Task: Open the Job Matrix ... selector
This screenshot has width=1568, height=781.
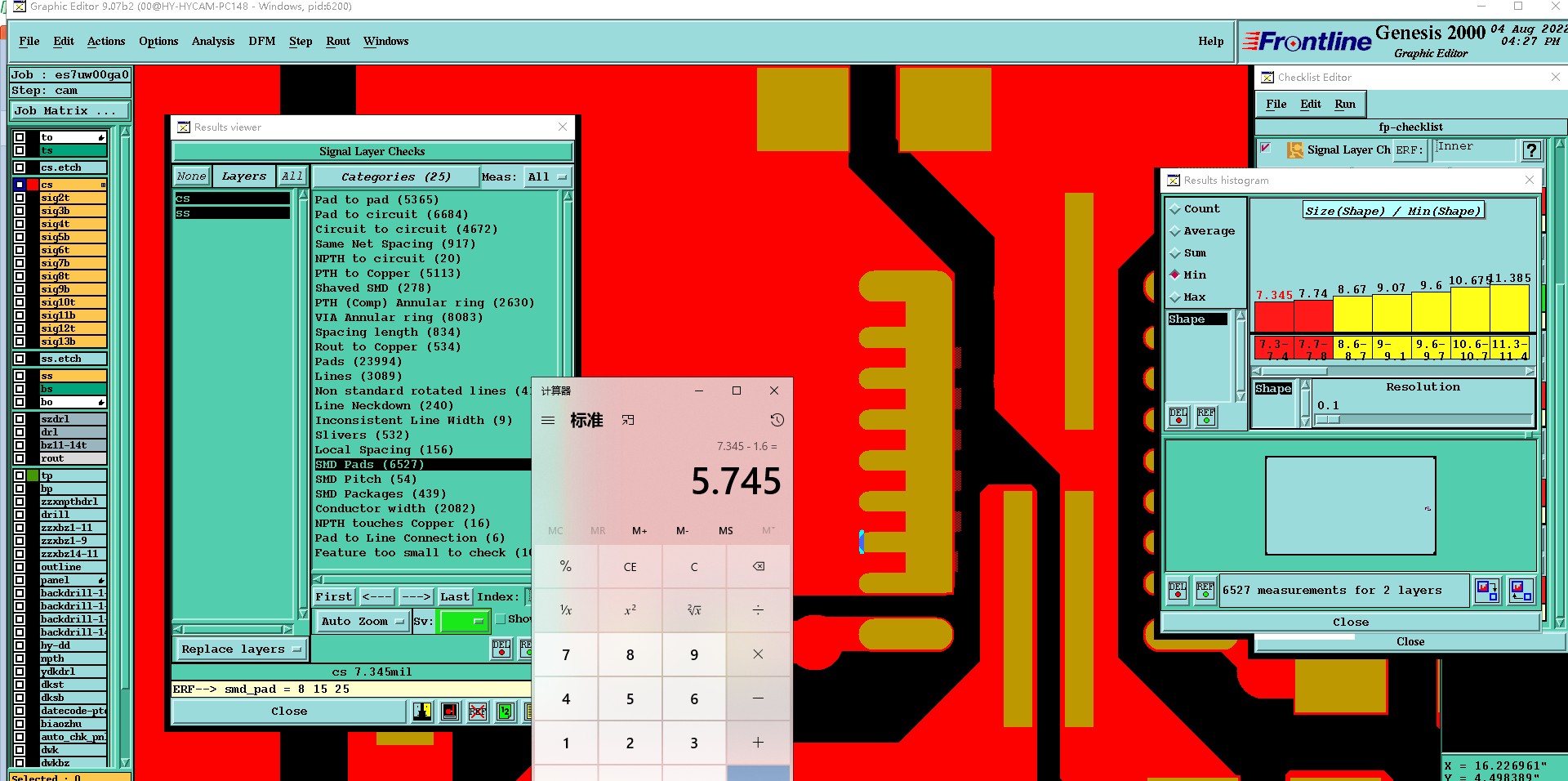Action: pyautogui.click(x=70, y=110)
